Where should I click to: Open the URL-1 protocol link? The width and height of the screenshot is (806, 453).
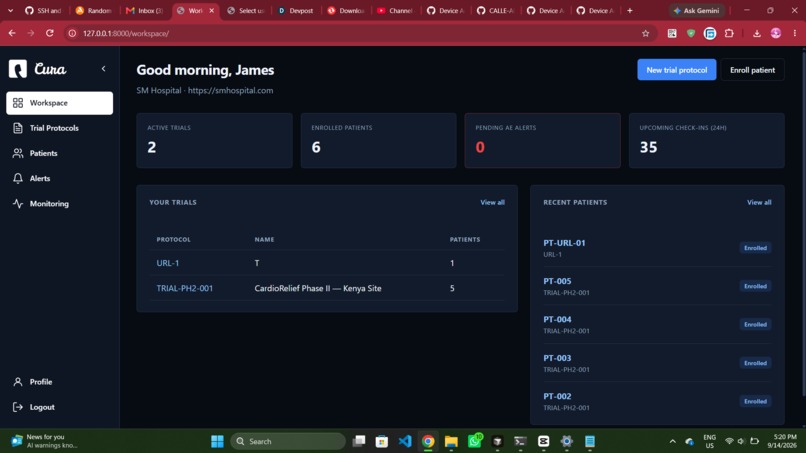(x=168, y=263)
